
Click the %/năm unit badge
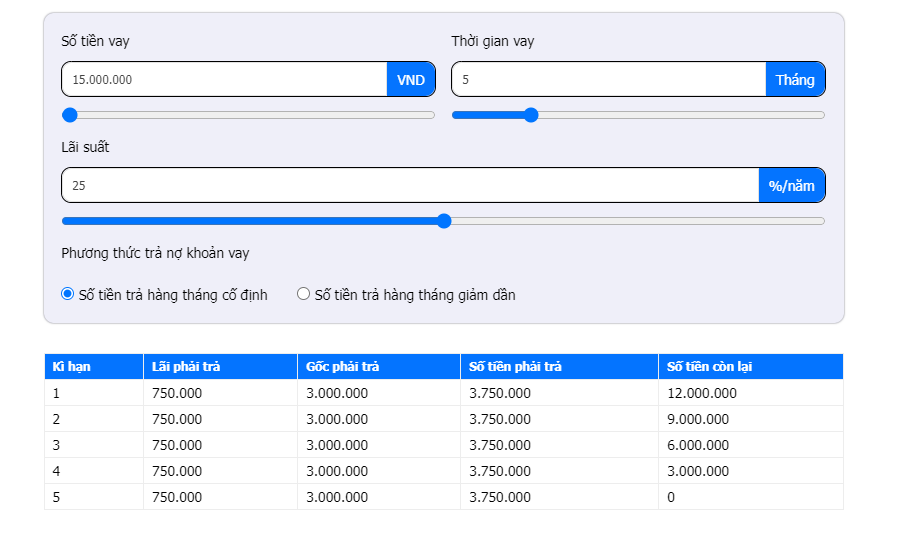792,185
